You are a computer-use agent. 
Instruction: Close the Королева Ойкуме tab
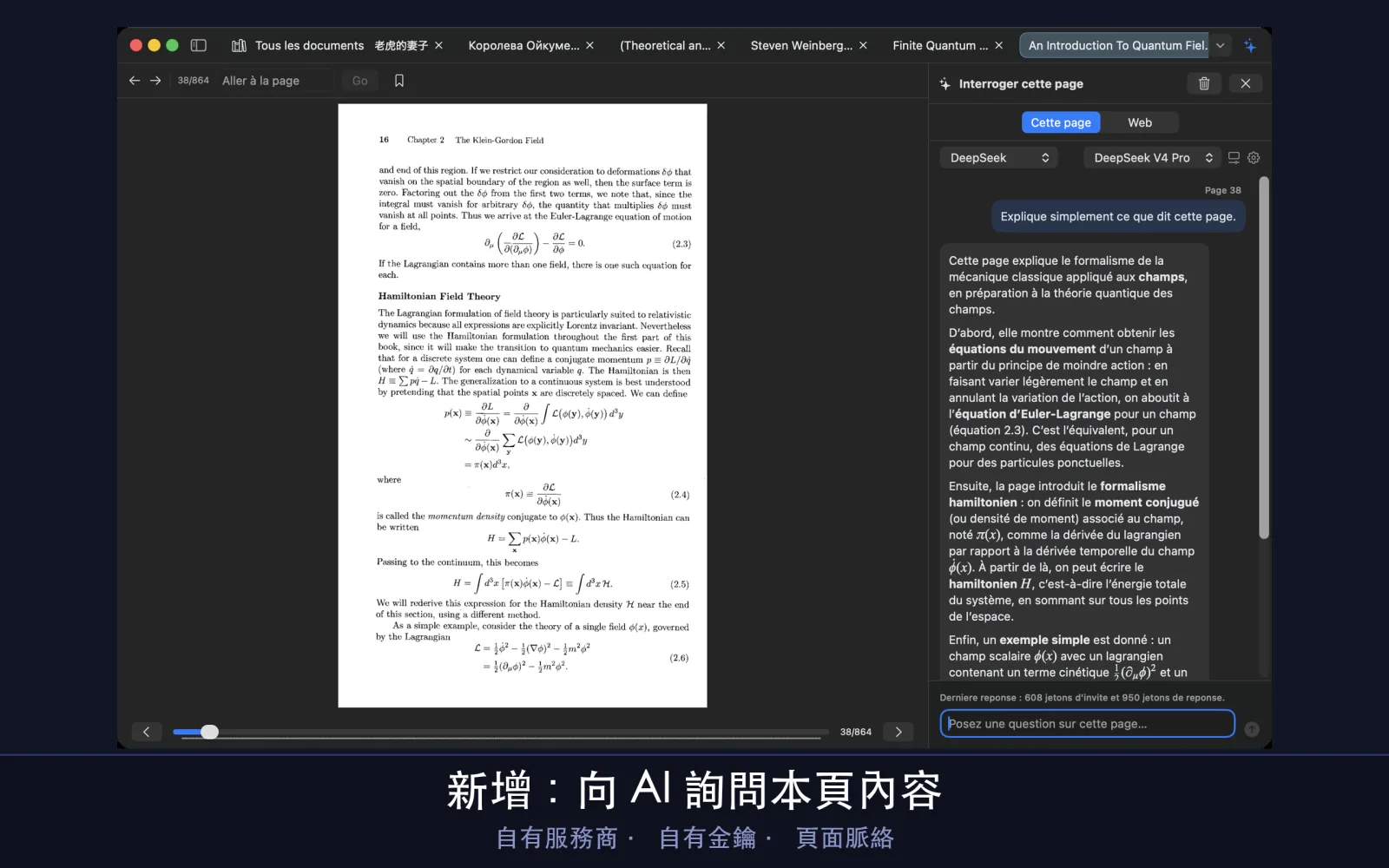(x=590, y=45)
